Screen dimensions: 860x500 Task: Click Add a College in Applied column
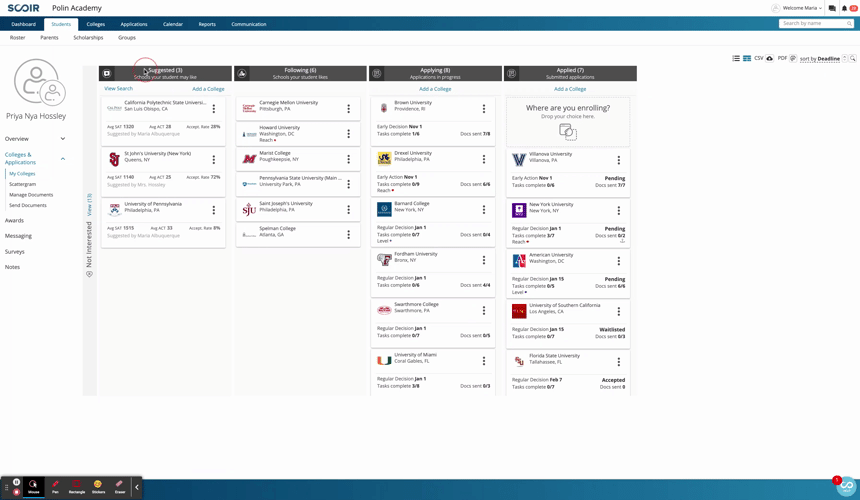(x=570, y=89)
